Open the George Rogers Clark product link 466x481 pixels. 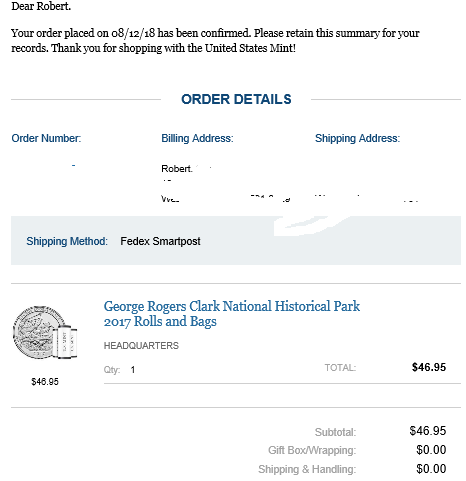pos(232,314)
